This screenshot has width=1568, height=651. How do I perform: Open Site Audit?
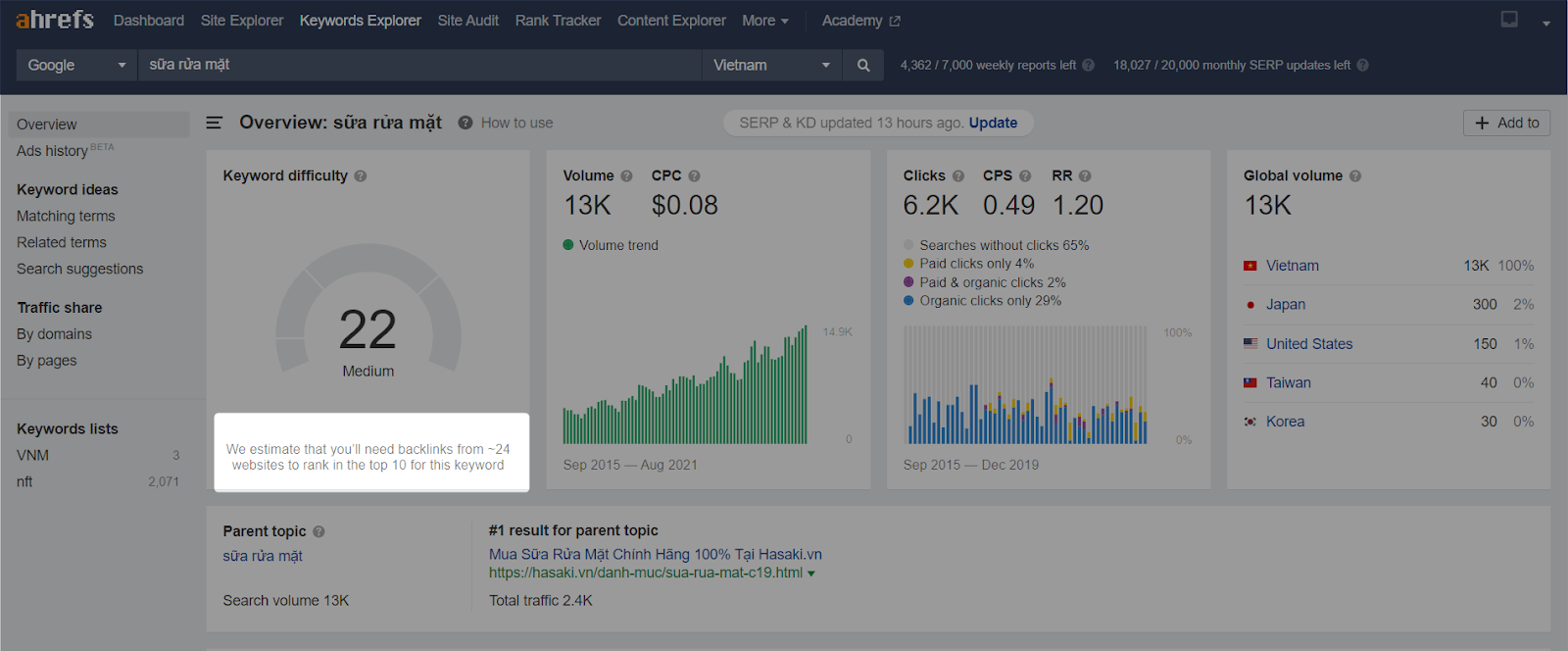(468, 21)
